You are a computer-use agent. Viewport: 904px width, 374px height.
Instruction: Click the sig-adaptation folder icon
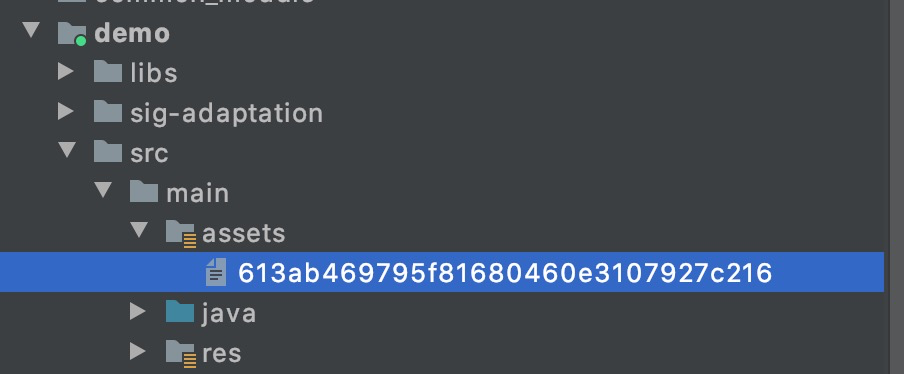pos(108,112)
